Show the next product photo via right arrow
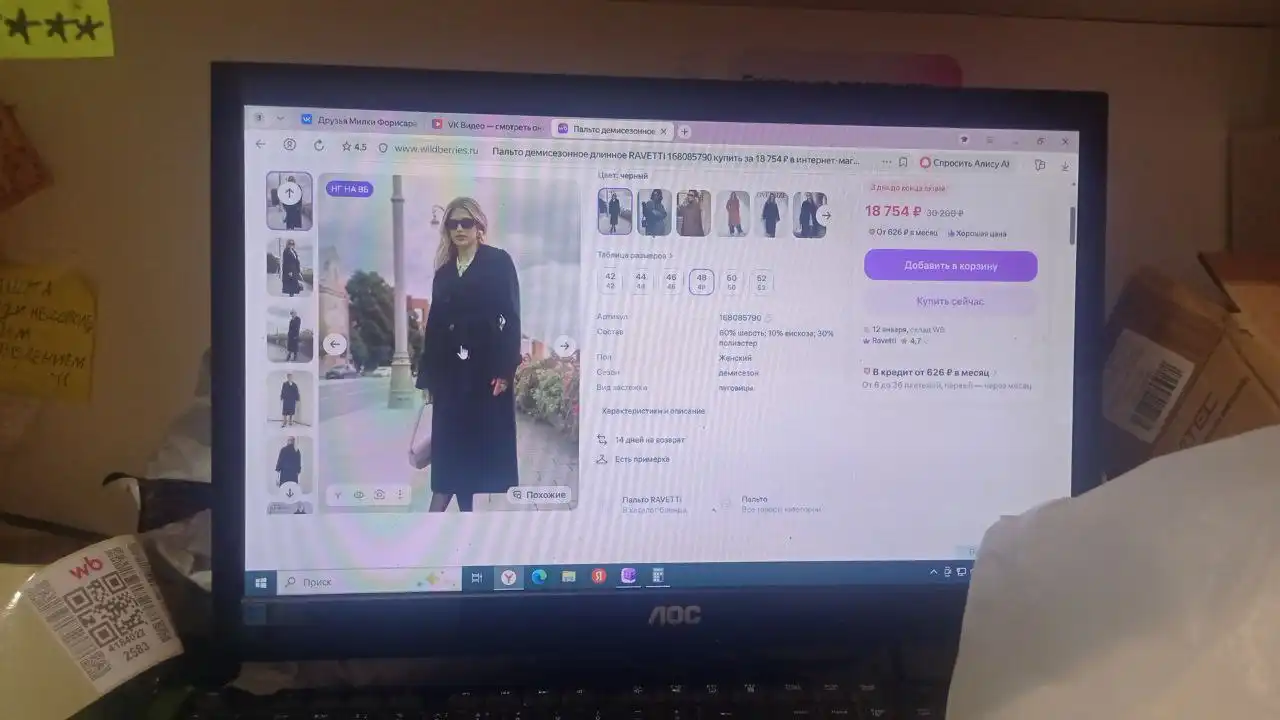This screenshot has height=720, width=1280. tap(565, 345)
